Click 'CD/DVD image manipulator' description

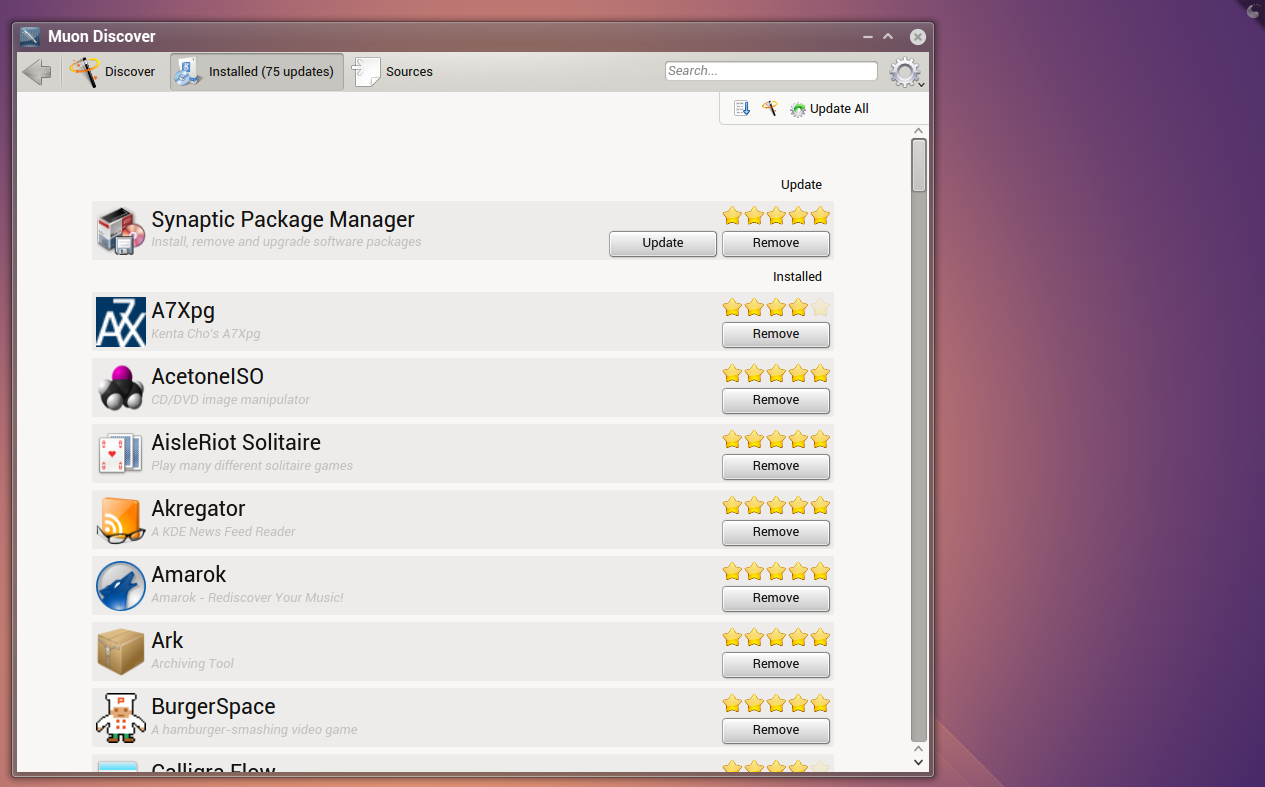coord(231,400)
